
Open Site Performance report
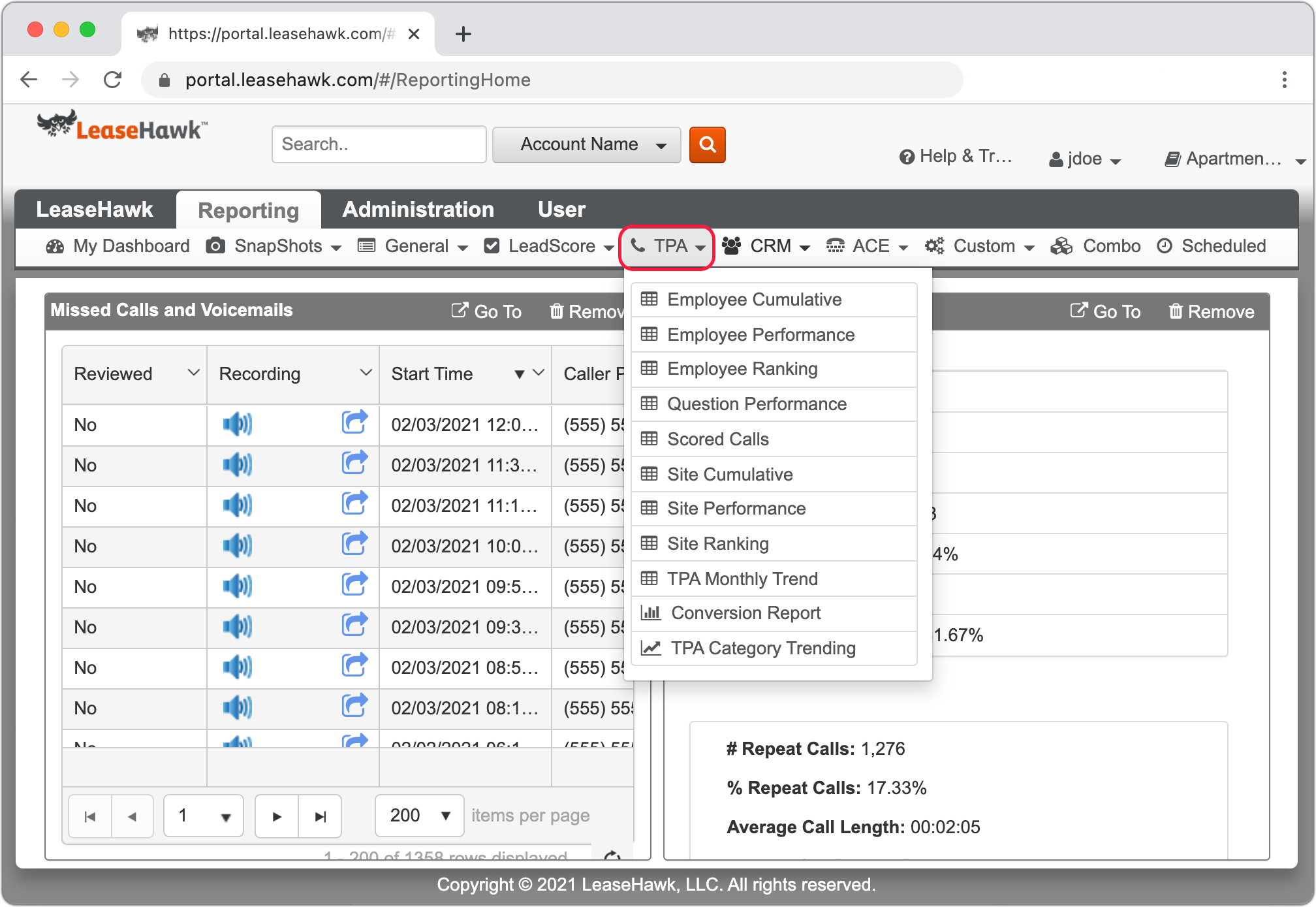pyautogui.click(x=774, y=509)
